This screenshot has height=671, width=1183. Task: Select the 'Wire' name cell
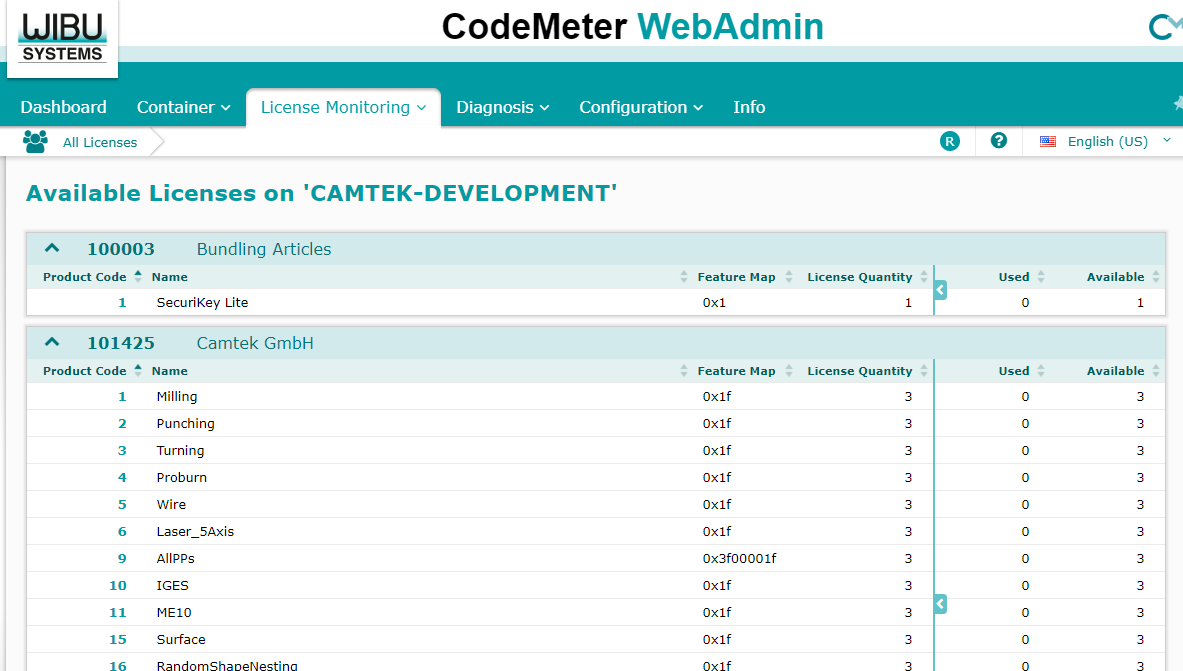171,504
